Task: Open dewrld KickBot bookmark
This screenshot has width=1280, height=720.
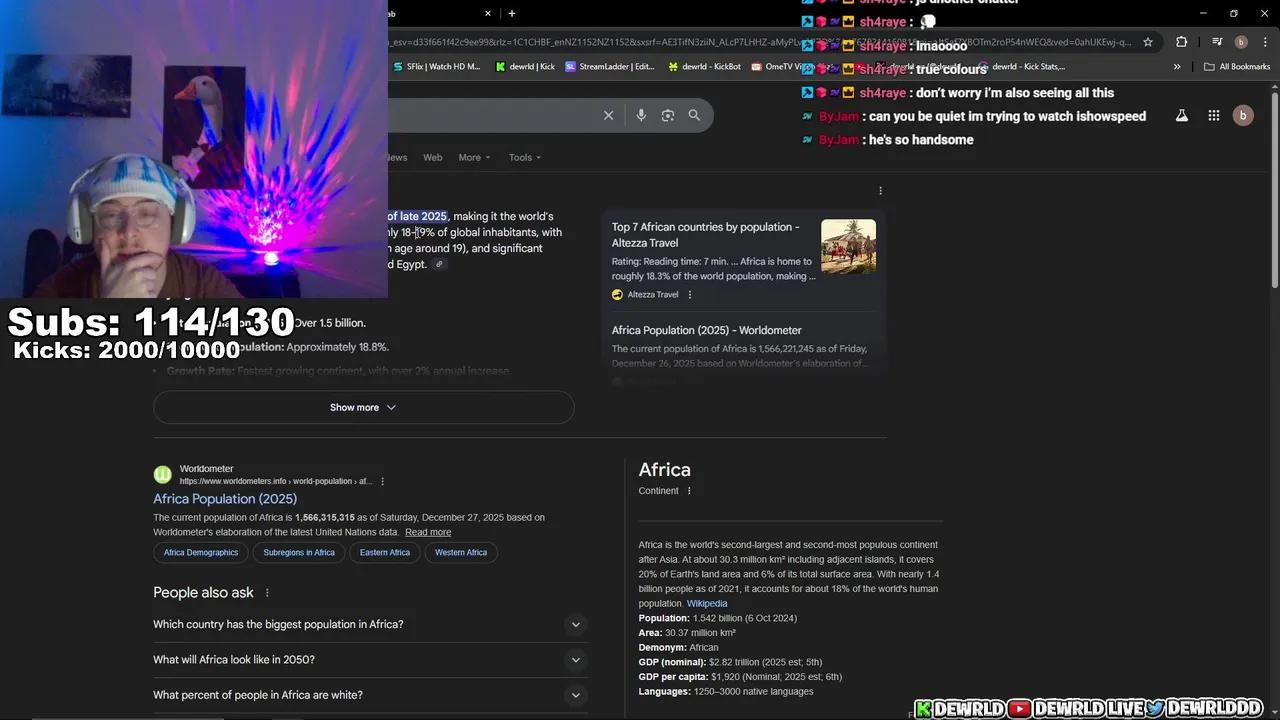Action: pos(703,67)
